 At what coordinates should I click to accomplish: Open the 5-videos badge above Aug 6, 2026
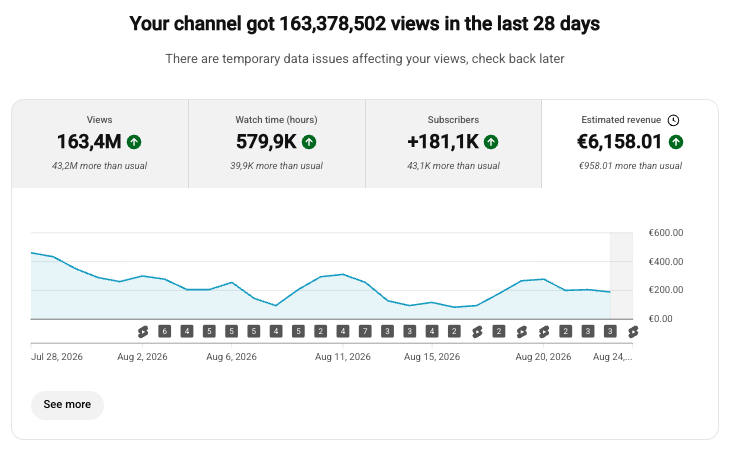[231, 332]
